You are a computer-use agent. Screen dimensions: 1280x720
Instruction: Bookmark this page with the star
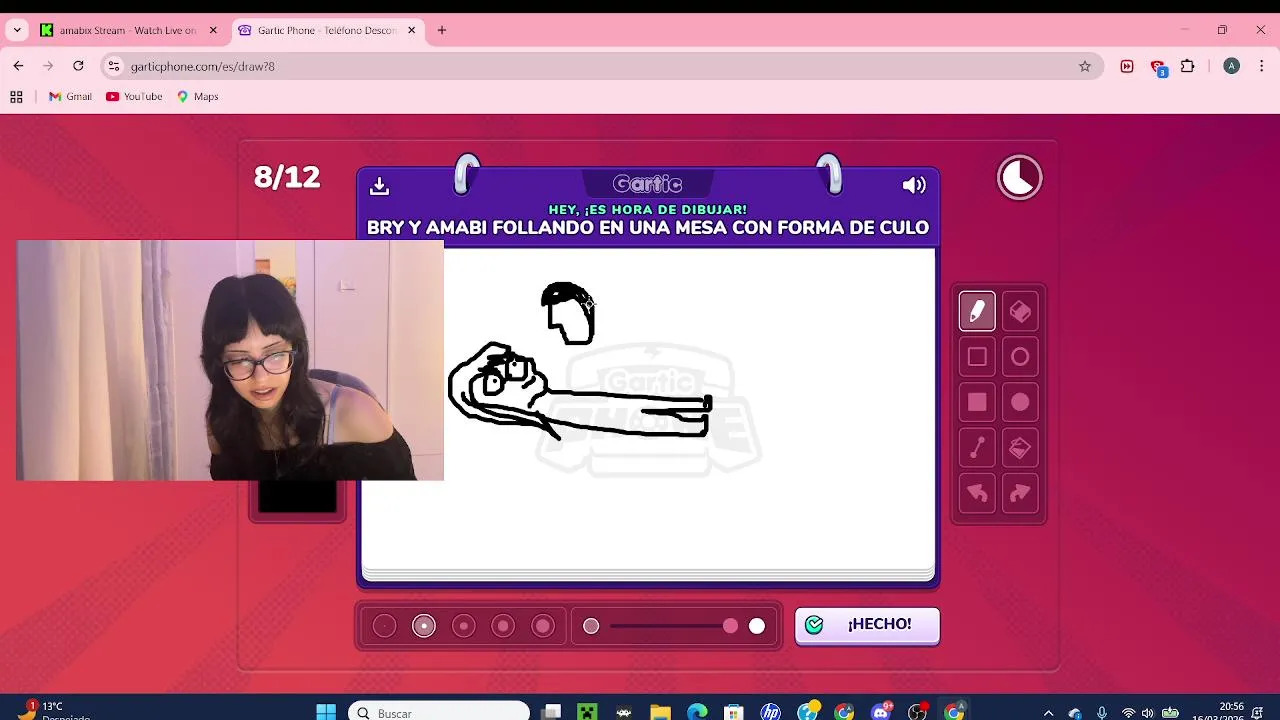(x=1085, y=66)
